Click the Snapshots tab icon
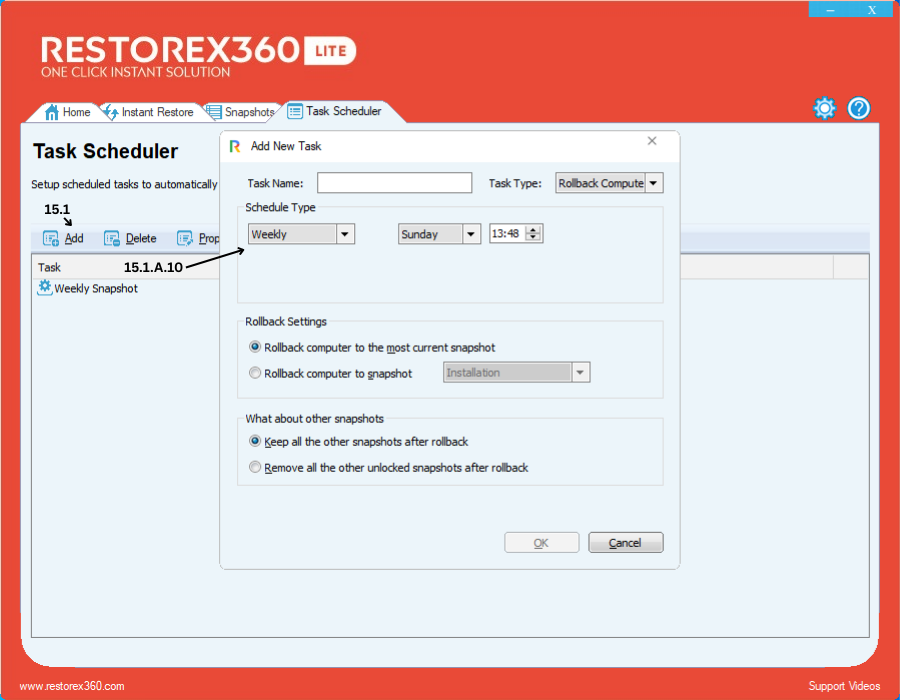 (x=213, y=112)
